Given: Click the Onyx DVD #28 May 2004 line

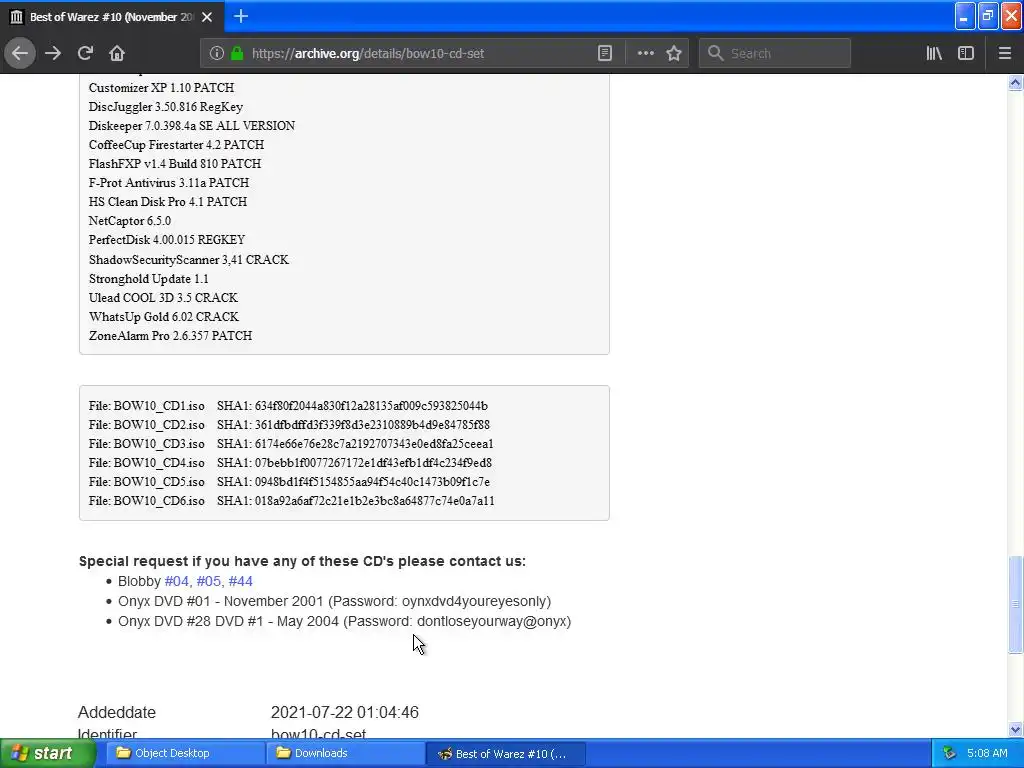Looking at the screenshot, I should (345, 621).
